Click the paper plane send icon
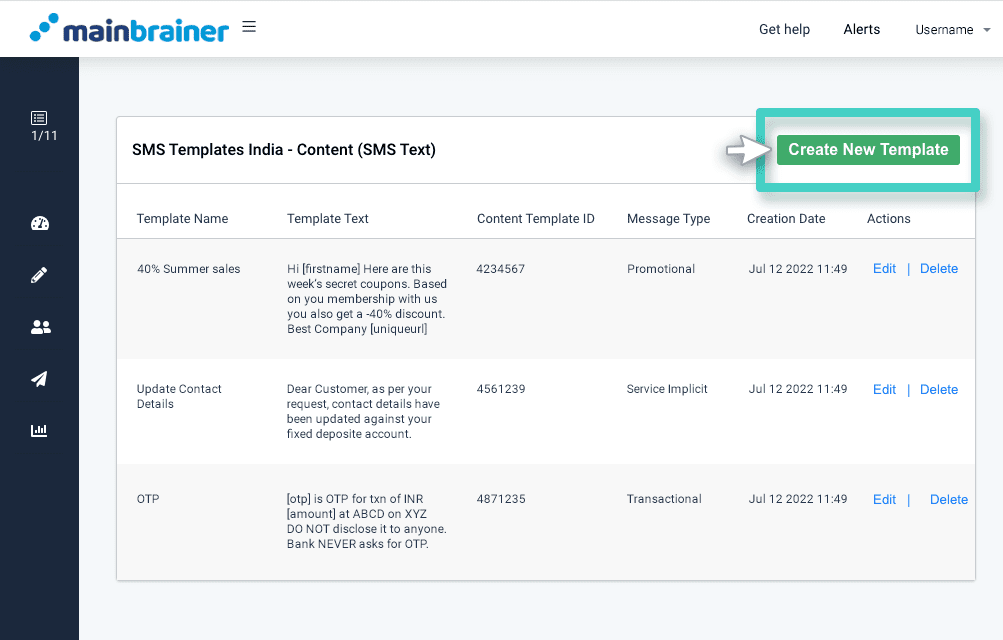Screen dimensions: 1003x640 pos(40,379)
